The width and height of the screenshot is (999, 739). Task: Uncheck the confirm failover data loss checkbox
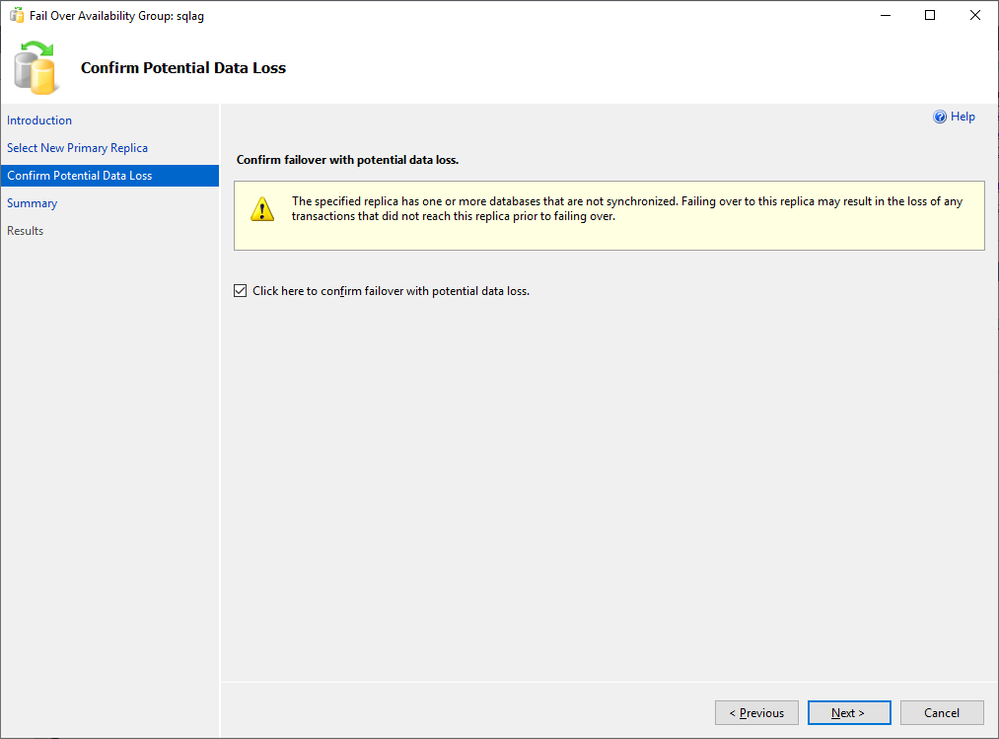point(240,291)
